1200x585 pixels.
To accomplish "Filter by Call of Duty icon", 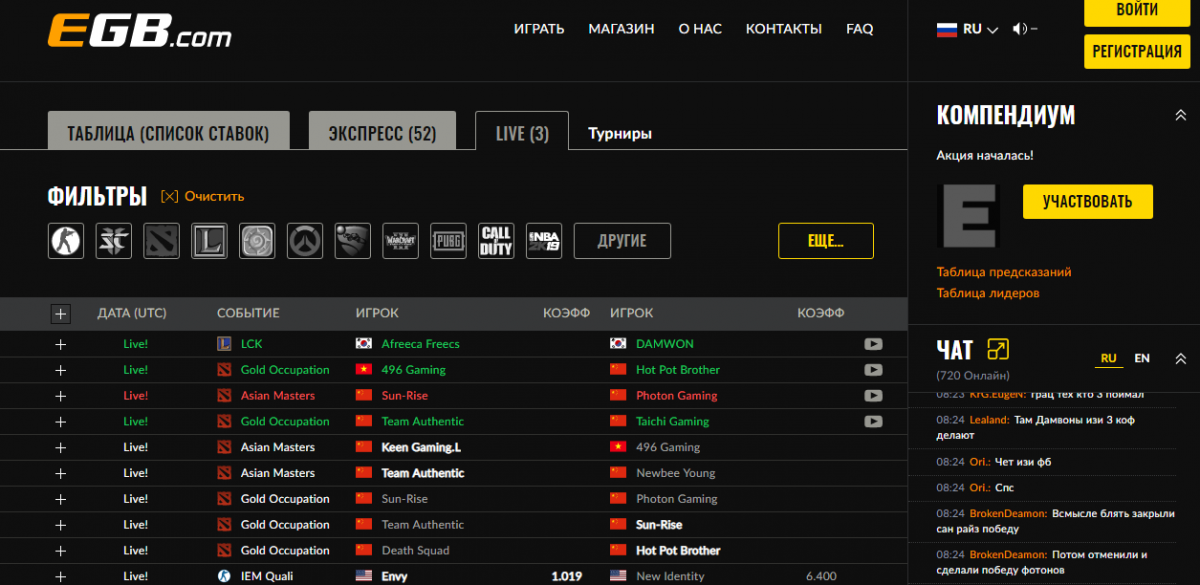I will point(496,241).
